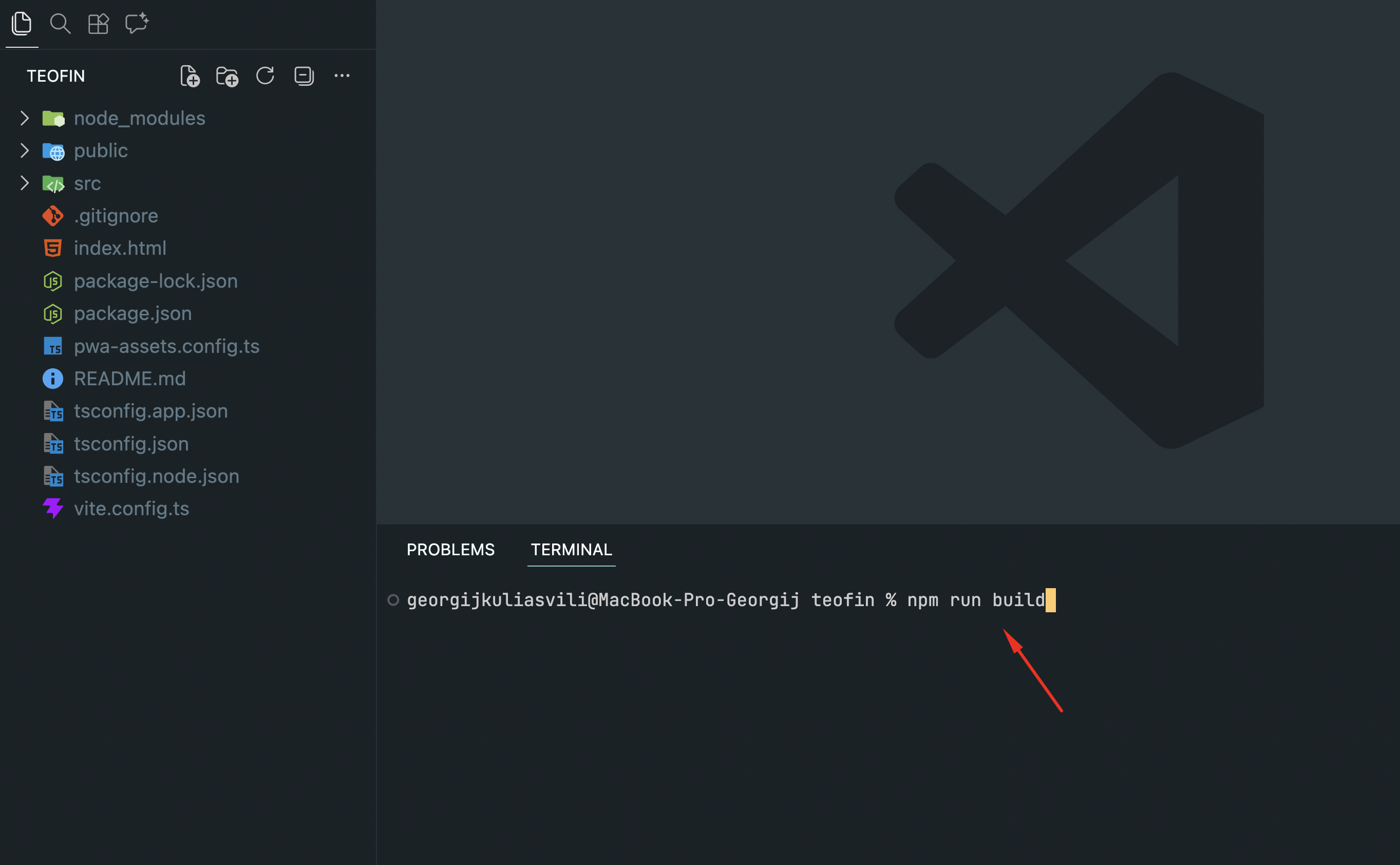Expand the node_modules folder
Image resolution: width=1400 pixels, height=865 pixels.
[139, 119]
